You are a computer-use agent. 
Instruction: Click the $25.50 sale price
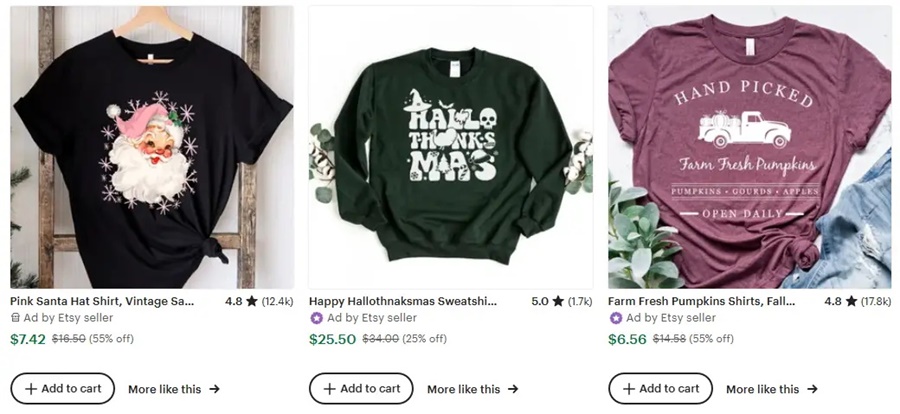(332, 339)
